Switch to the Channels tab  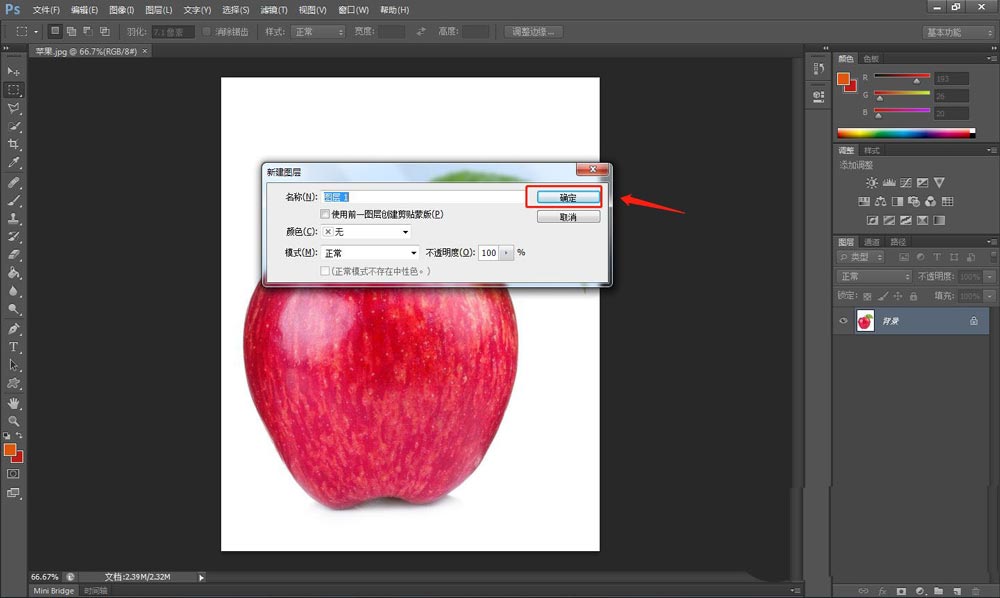coord(871,242)
